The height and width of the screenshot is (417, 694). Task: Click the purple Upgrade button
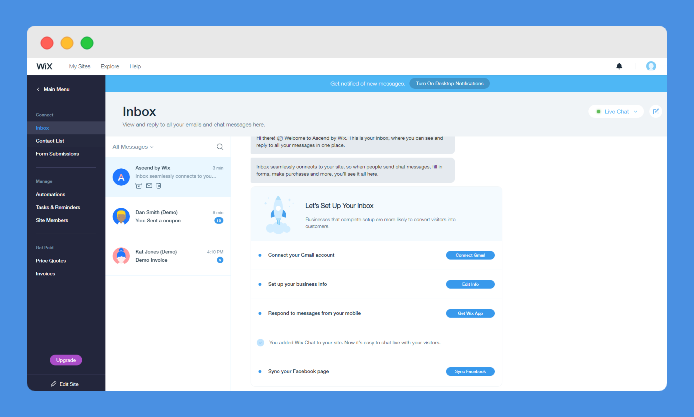(x=66, y=360)
